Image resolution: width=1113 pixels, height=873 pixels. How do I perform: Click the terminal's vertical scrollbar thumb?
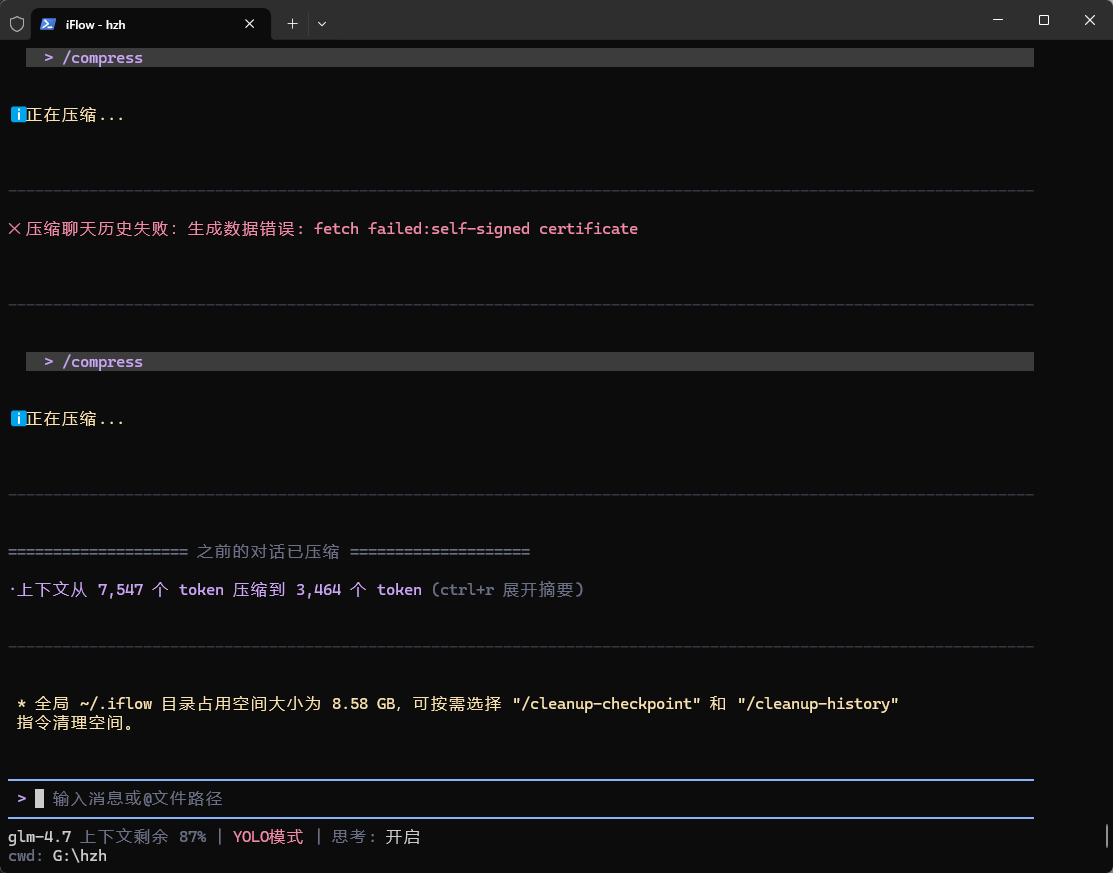click(1106, 835)
